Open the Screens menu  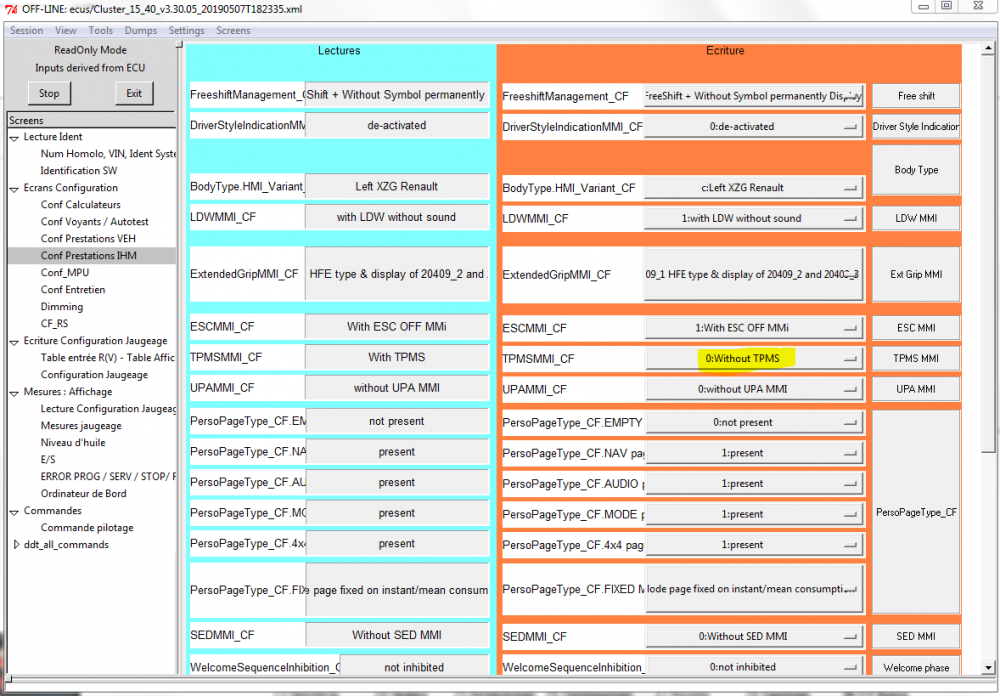[233, 31]
